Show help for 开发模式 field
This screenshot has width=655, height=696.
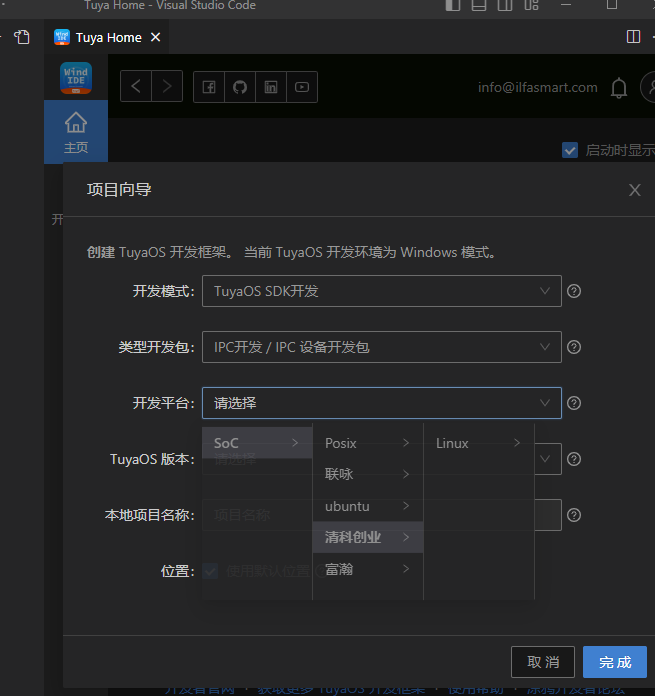tap(574, 291)
